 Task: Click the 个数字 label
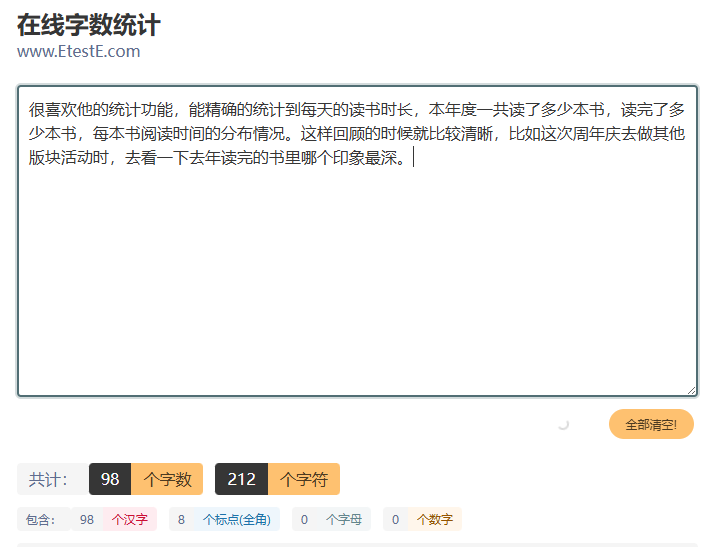pos(435,519)
